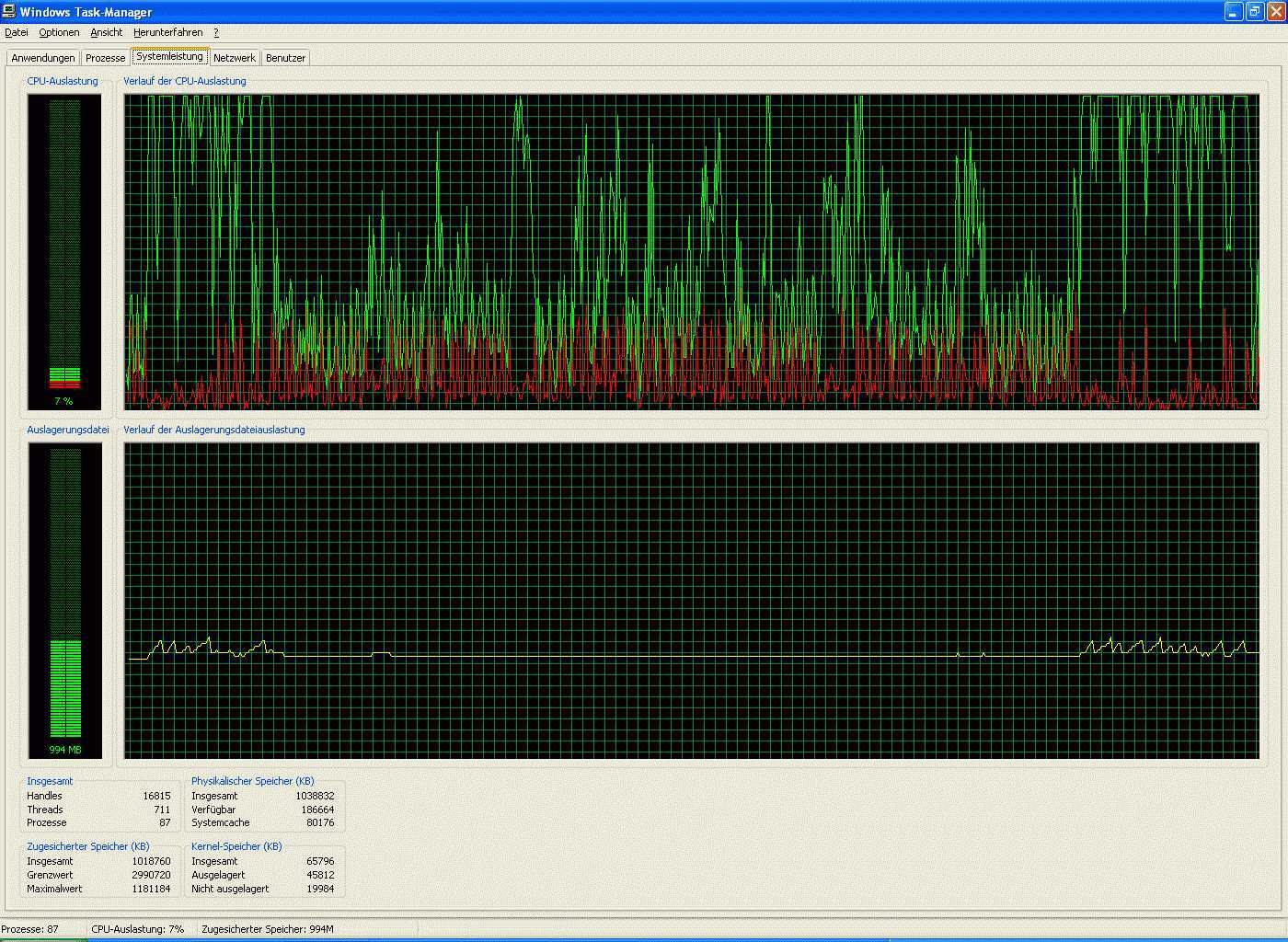Screen dimensions: 1288x942
Task: Restore down the Task Manager window
Action: (x=1255, y=11)
